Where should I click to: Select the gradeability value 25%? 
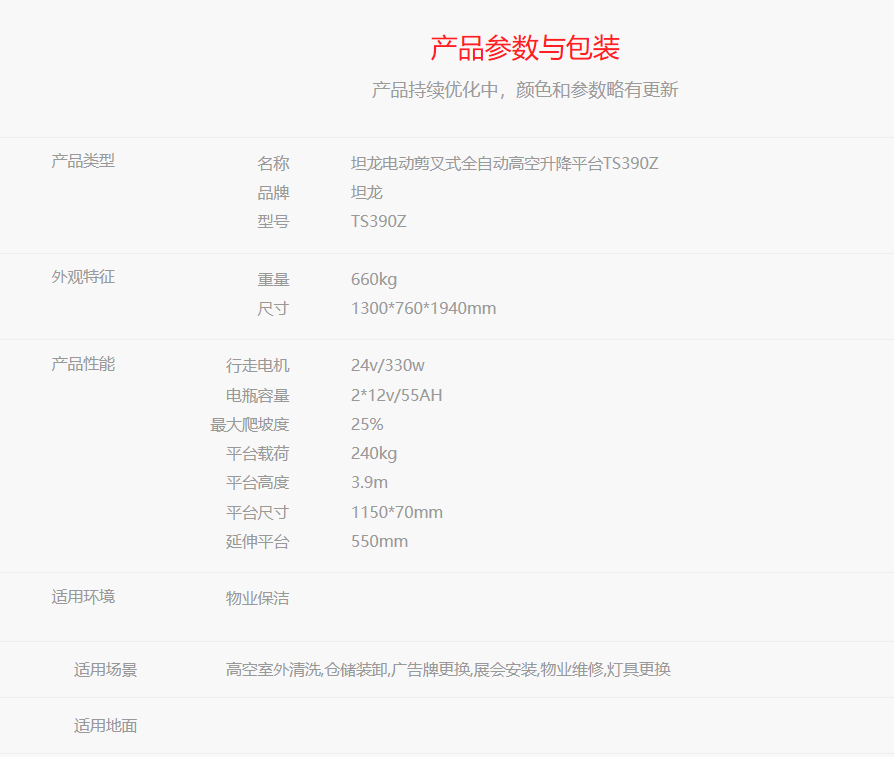click(x=367, y=425)
